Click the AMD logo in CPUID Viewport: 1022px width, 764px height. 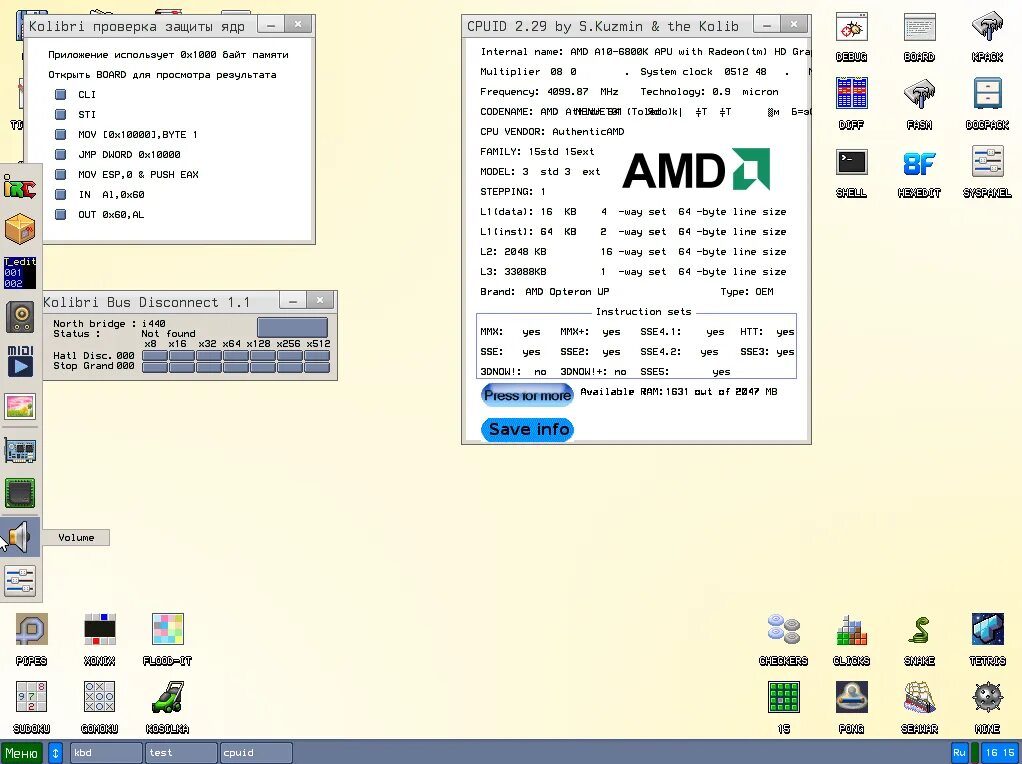point(696,169)
